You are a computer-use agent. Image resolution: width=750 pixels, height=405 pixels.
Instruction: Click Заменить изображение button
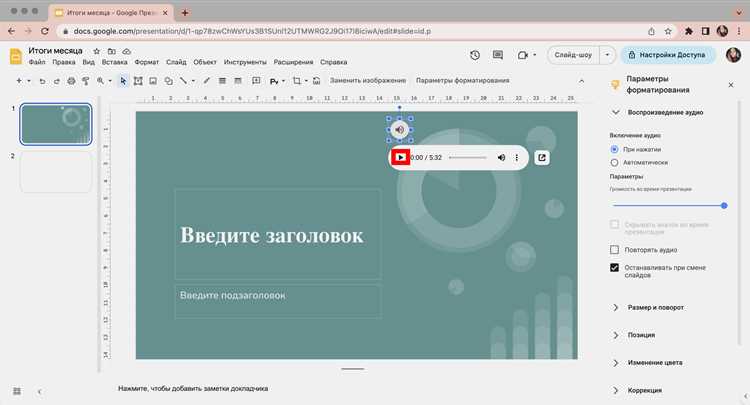pos(367,80)
